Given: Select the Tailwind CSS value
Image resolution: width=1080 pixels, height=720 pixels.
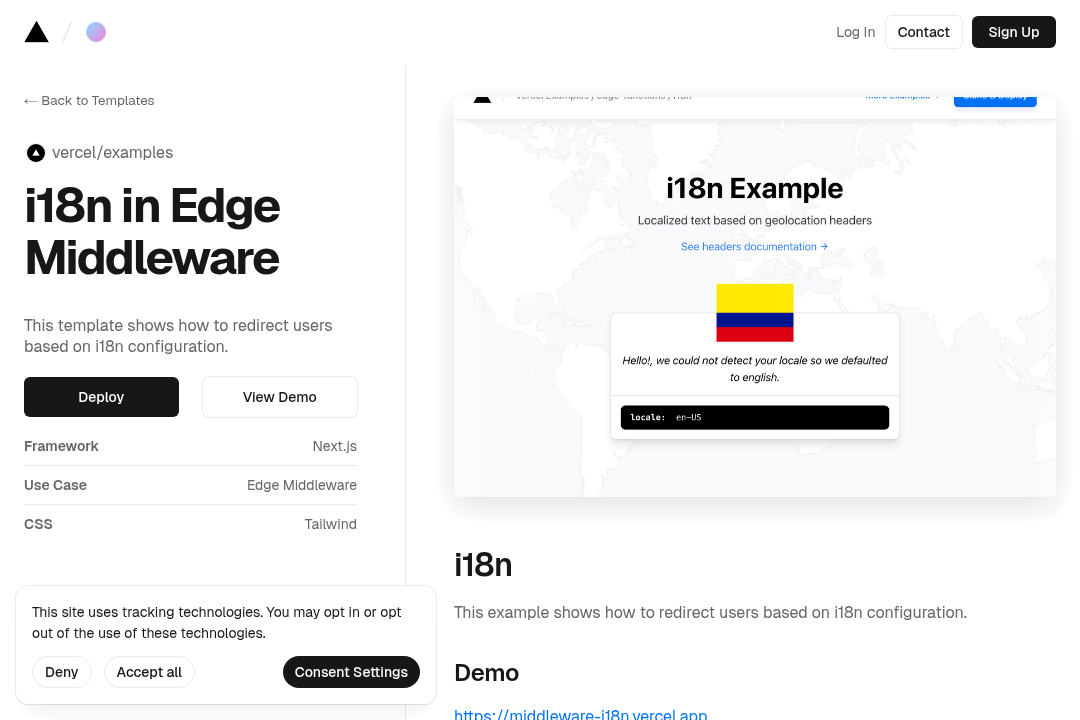Looking at the screenshot, I should pos(330,524).
